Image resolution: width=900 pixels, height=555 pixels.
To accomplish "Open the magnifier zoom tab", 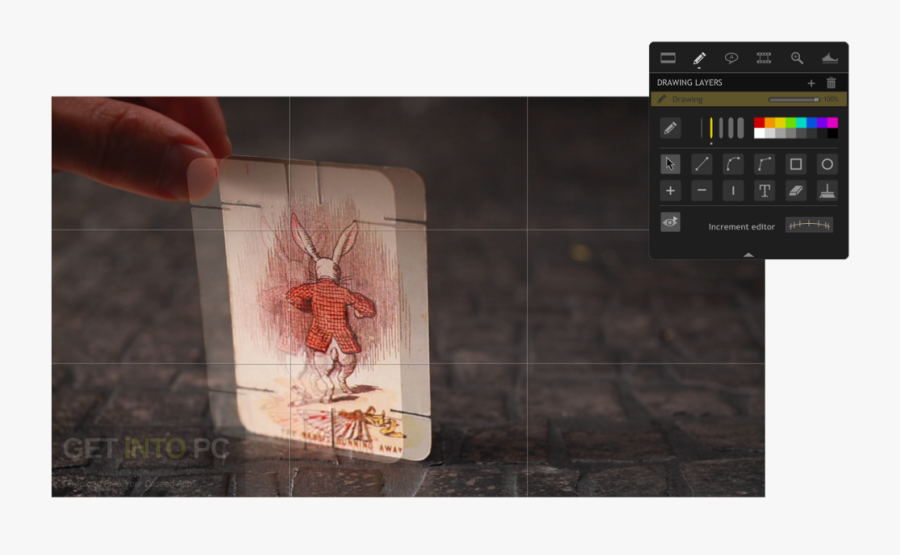I will tap(797, 58).
